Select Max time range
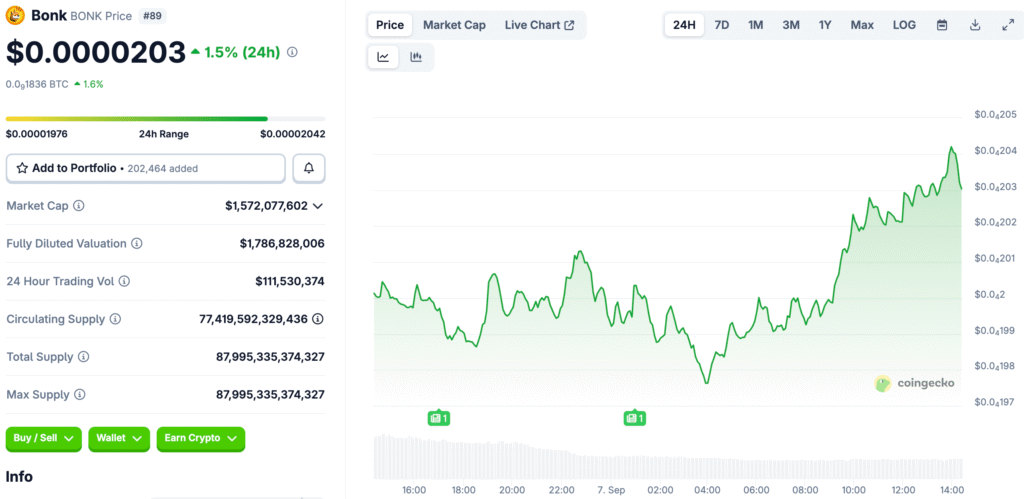Image resolution: width=1024 pixels, height=499 pixels. pos(862,25)
